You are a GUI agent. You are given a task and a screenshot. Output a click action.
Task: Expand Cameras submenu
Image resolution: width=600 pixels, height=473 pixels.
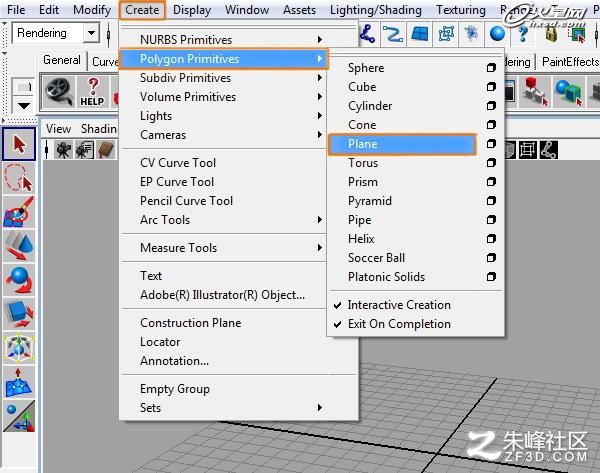pos(225,135)
